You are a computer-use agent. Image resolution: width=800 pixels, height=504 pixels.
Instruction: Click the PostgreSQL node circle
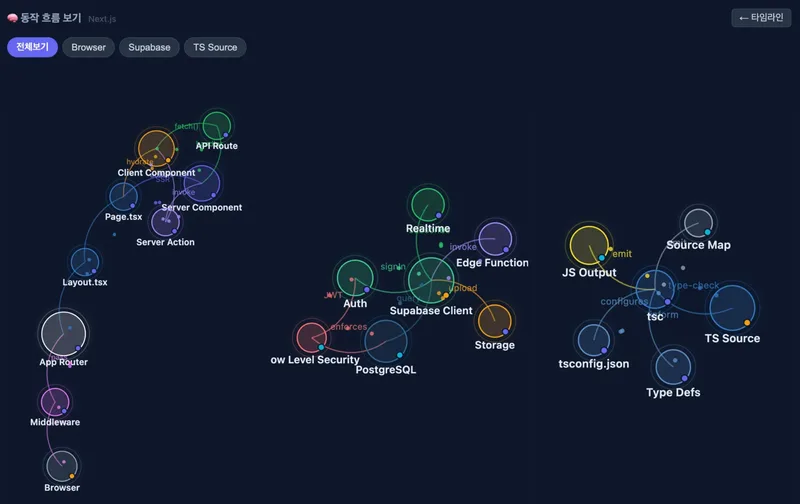click(x=386, y=341)
